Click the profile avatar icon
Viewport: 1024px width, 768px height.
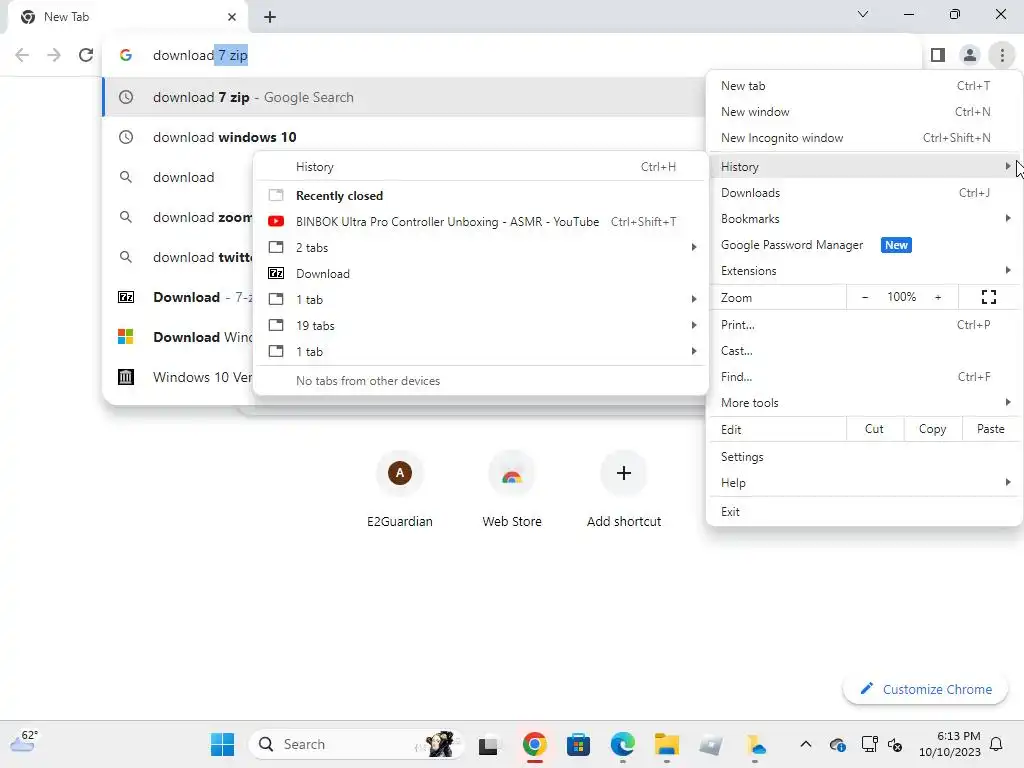pyautogui.click(x=970, y=55)
